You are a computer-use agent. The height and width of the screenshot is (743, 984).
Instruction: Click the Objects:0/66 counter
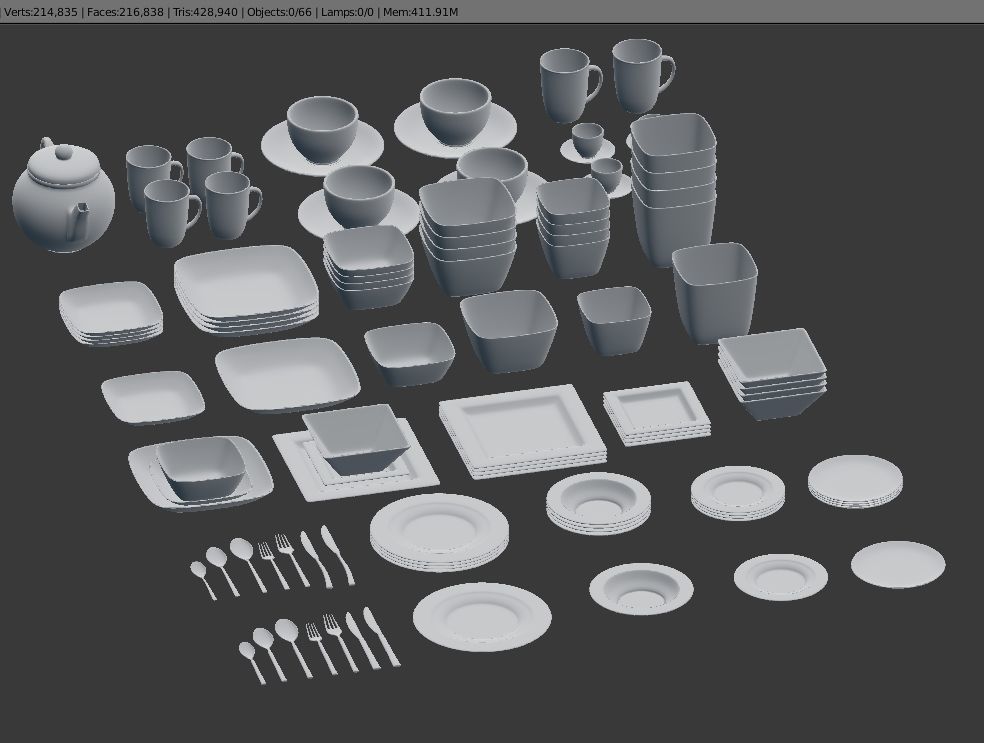click(279, 12)
